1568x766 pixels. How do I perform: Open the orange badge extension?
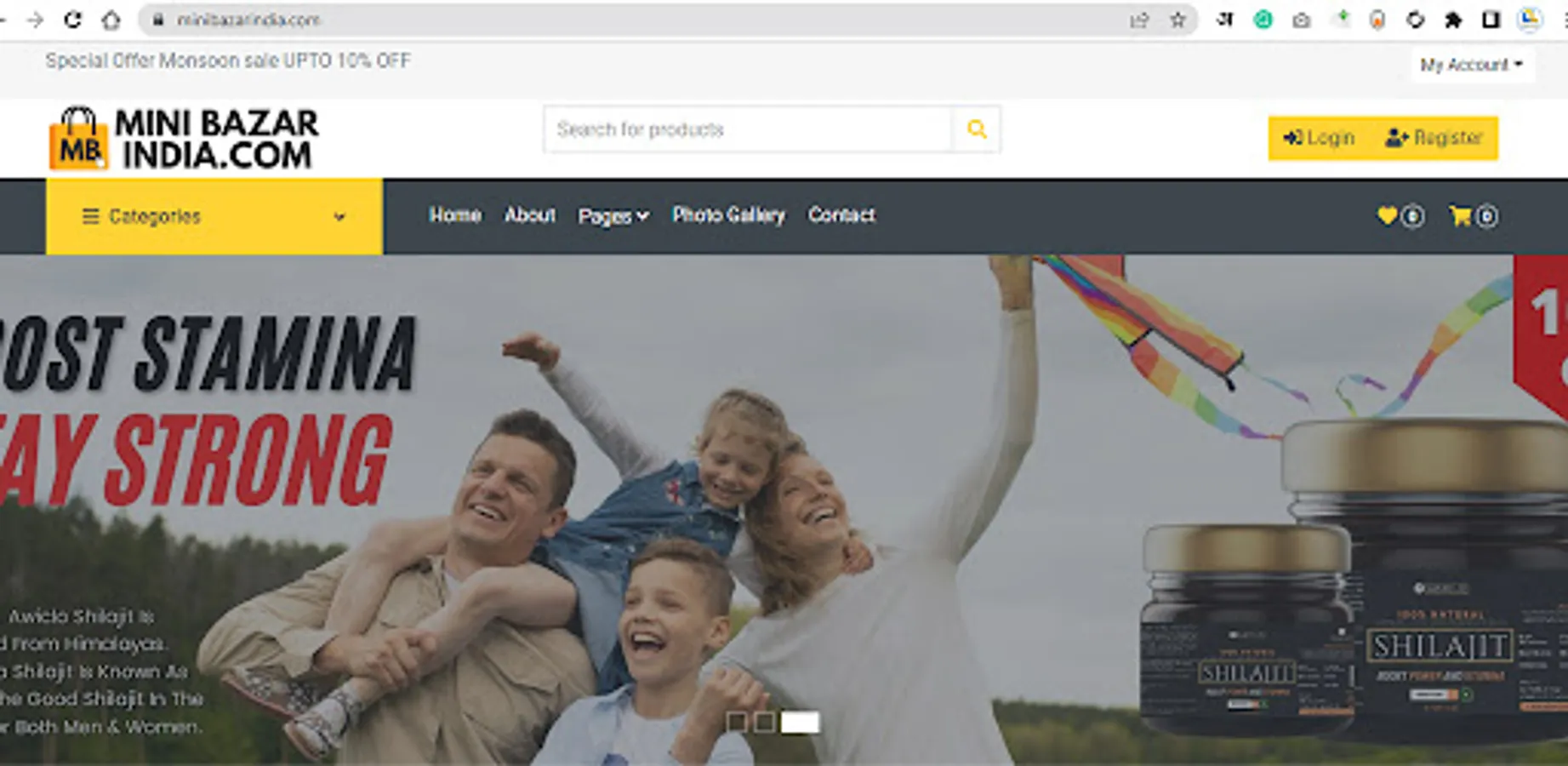point(1377,20)
